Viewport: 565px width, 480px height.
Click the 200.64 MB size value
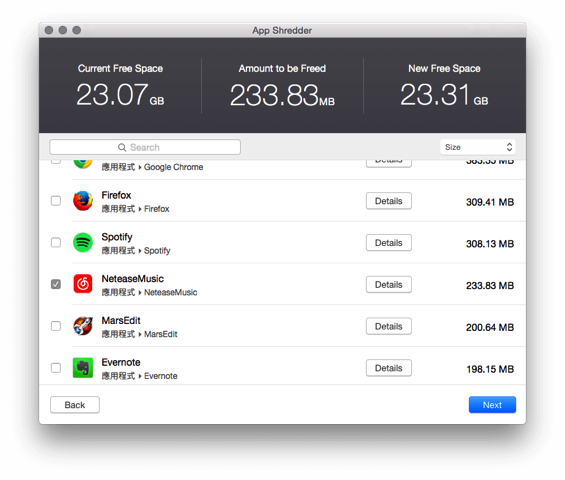click(490, 328)
